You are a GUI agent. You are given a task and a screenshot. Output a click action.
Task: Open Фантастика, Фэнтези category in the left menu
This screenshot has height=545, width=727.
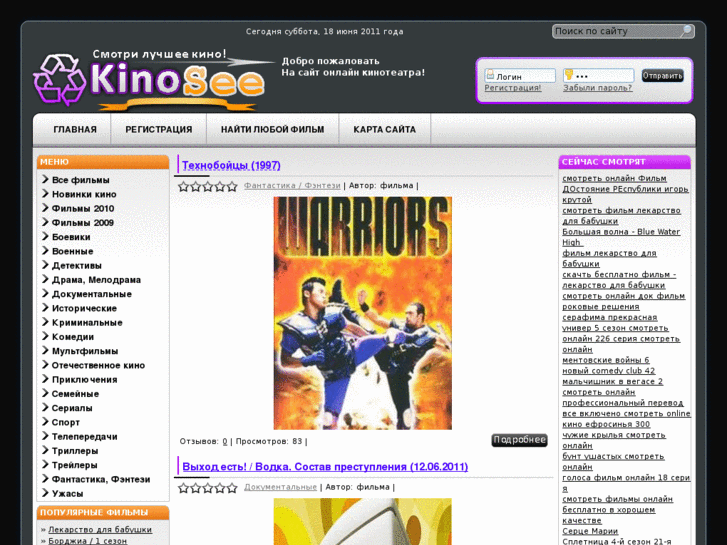coord(101,480)
